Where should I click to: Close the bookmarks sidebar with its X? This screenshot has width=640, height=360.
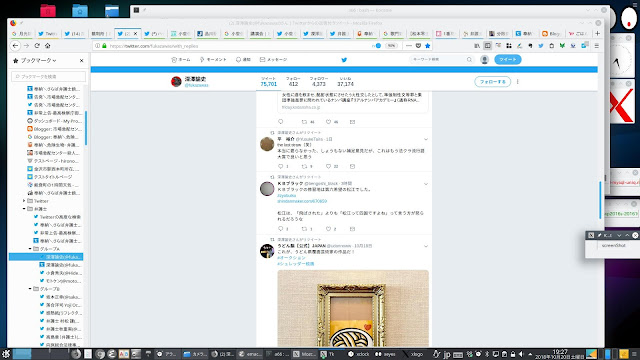point(82,60)
